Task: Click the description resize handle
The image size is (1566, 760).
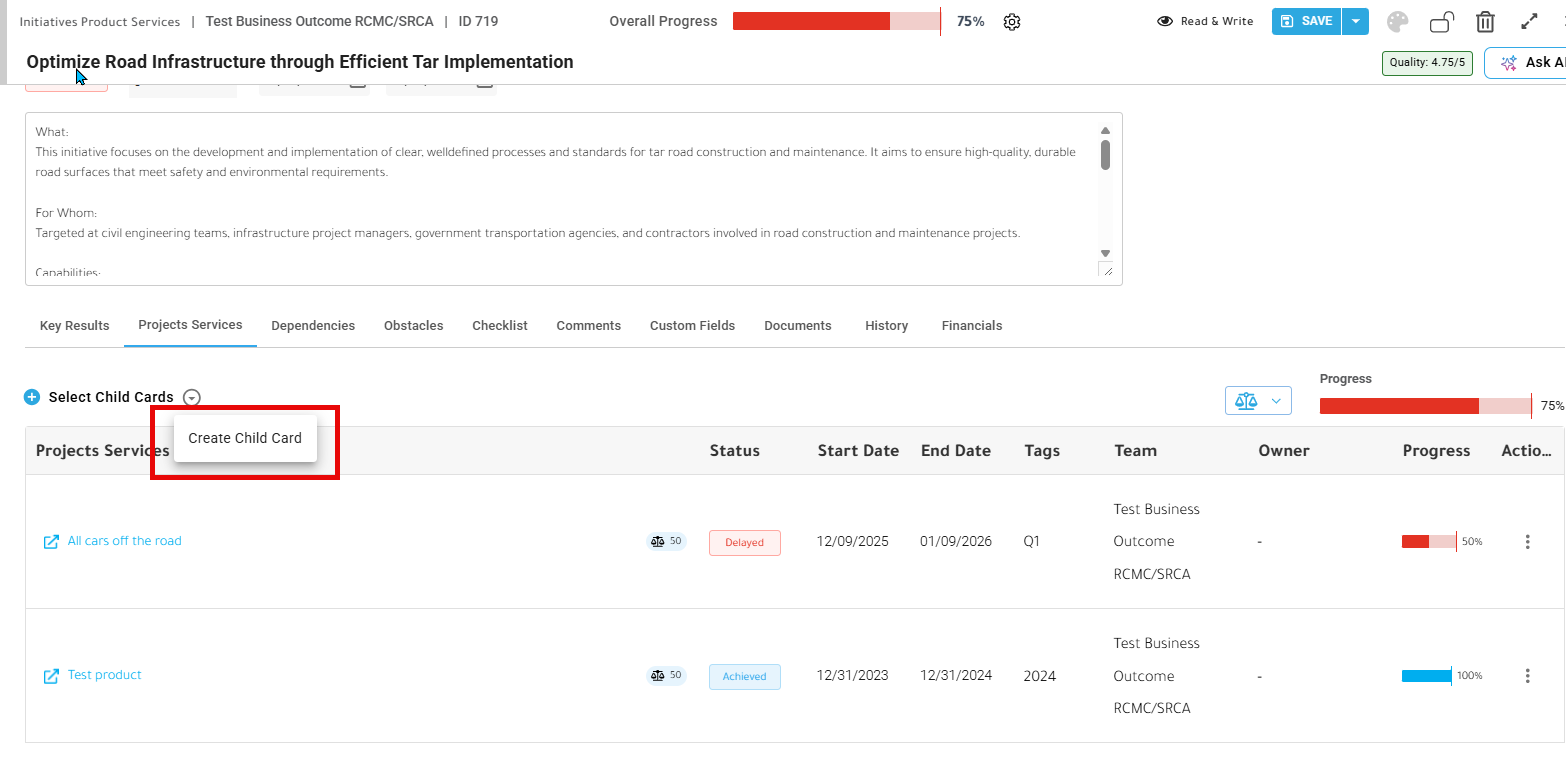Action: click(x=1106, y=270)
